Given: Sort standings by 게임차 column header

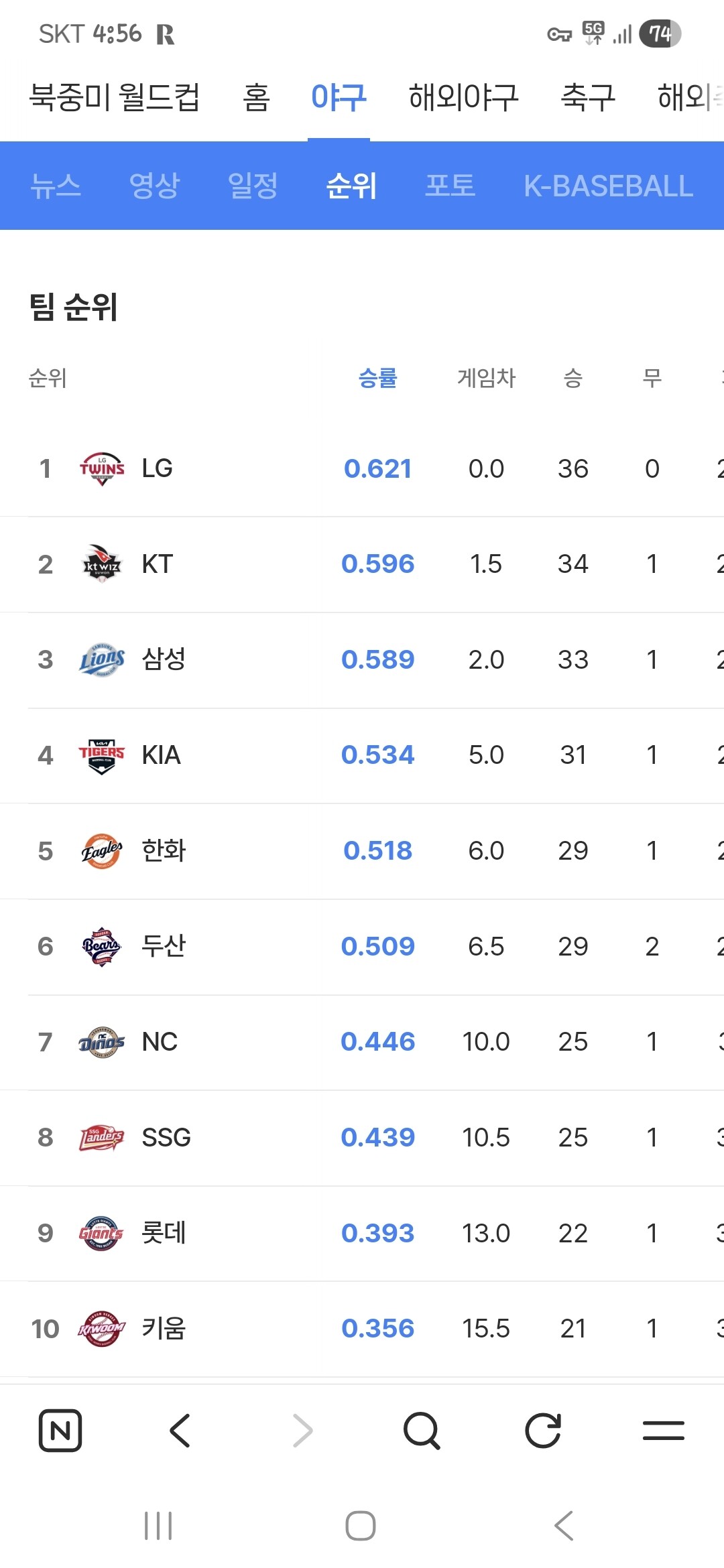Looking at the screenshot, I should coord(487,378).
